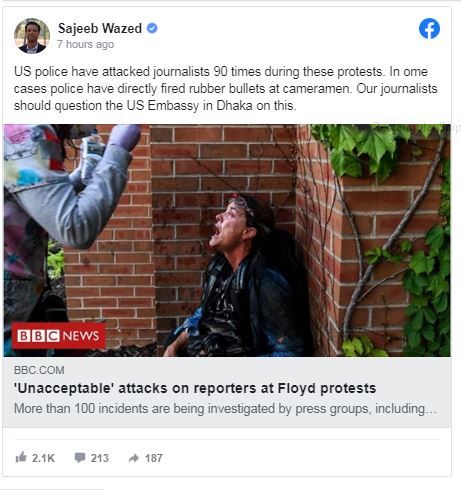Click the 'More than 100 incidents' description text
Viewport: 461px width, 490px height.
pos(225,409)
